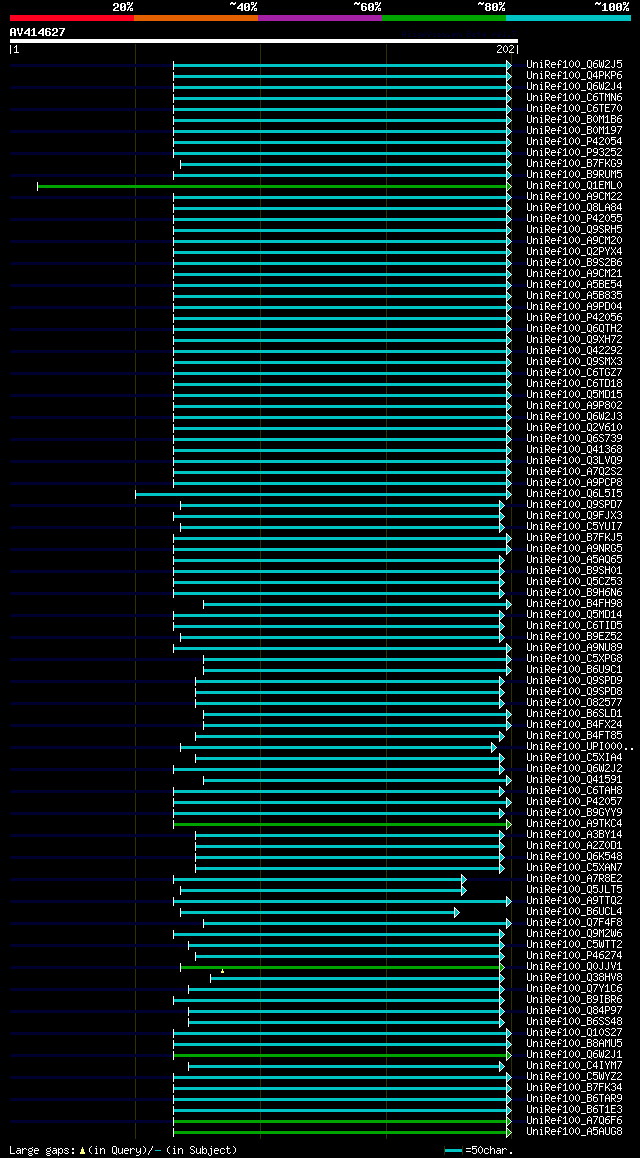Click the UniRef100_Q8LA84 label
Screen dimensions: 640x1158
574,208
